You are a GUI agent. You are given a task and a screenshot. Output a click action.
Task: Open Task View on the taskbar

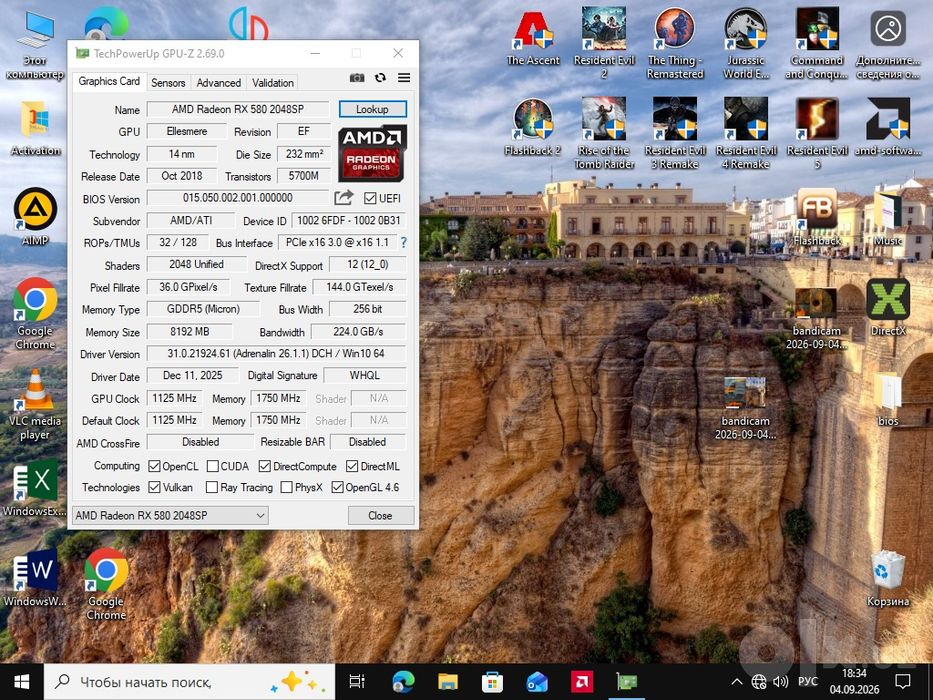[x=357, y=682]
